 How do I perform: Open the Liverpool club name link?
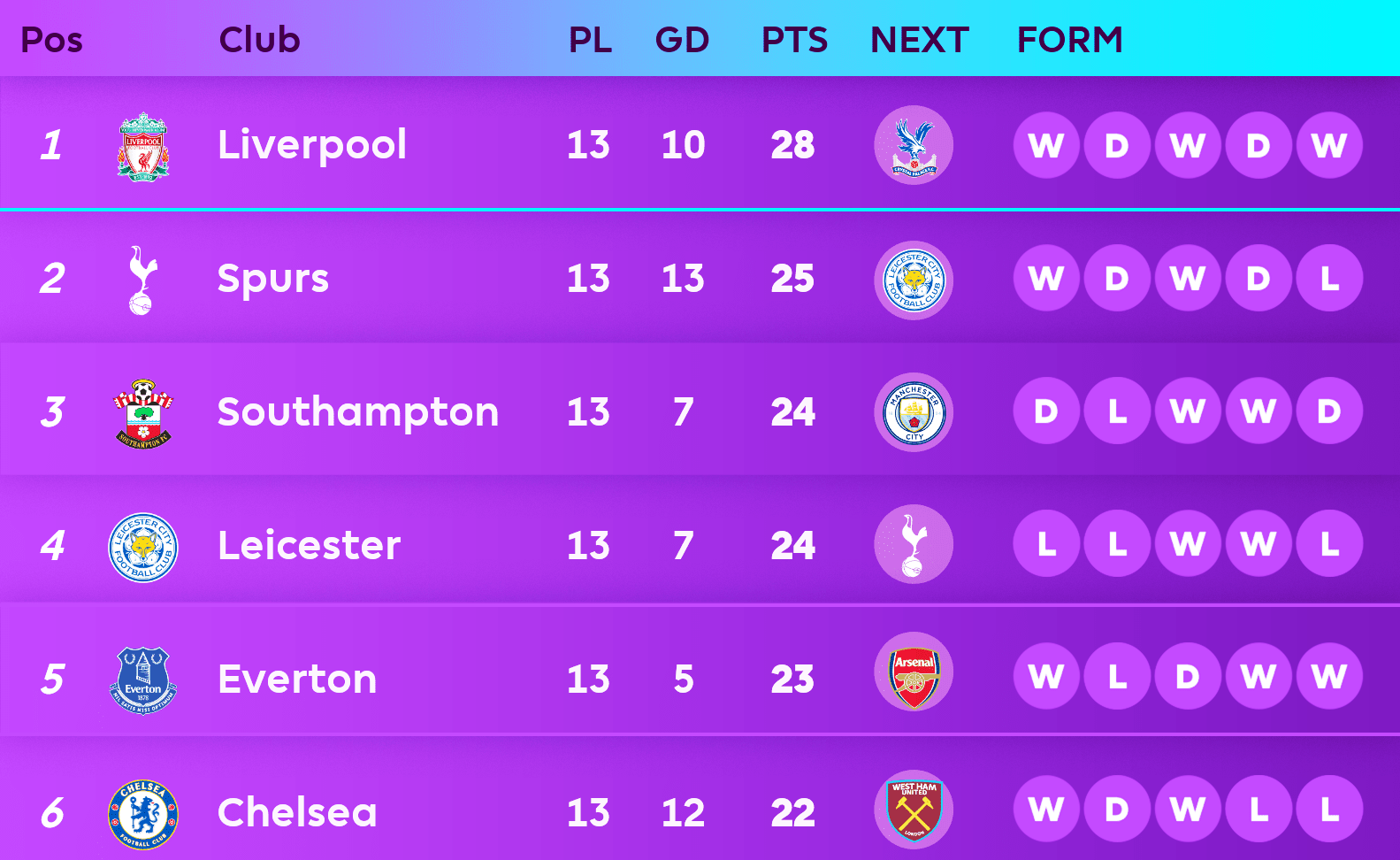312,145
